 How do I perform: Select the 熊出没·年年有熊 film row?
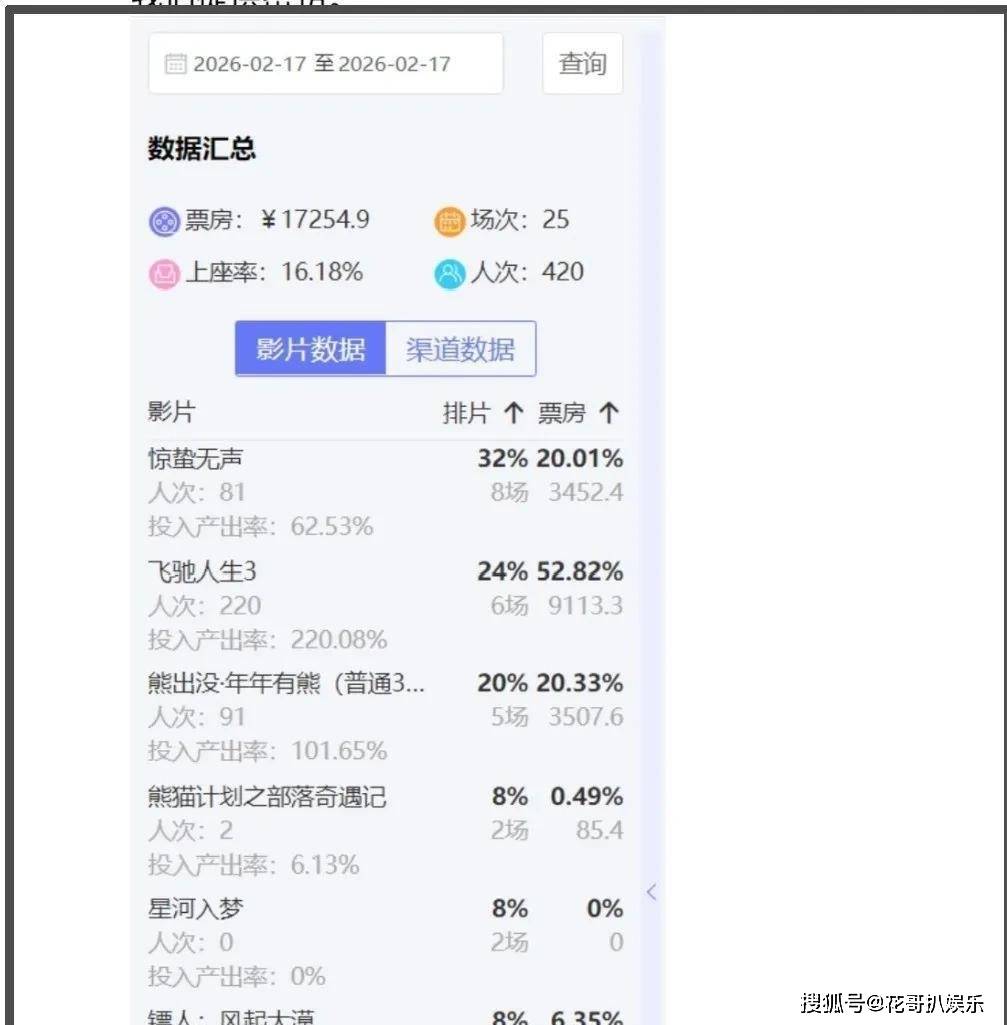point(286,684)
